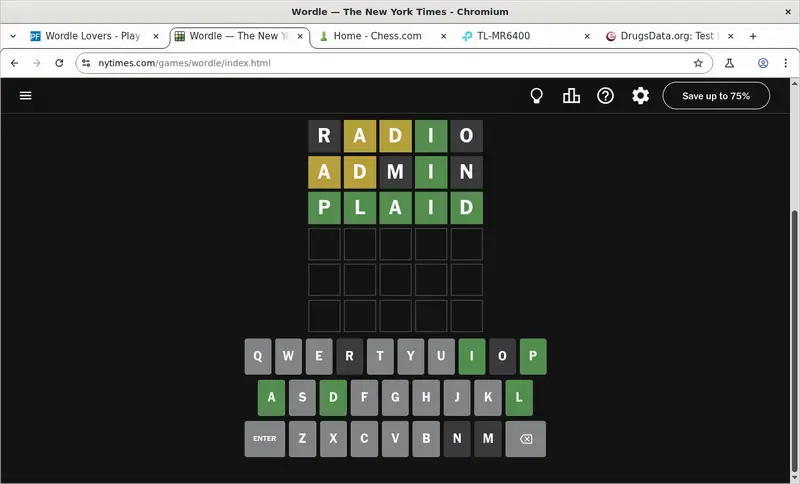Close the Chess.com tab

pyautogui.click(x=443, y=36)
